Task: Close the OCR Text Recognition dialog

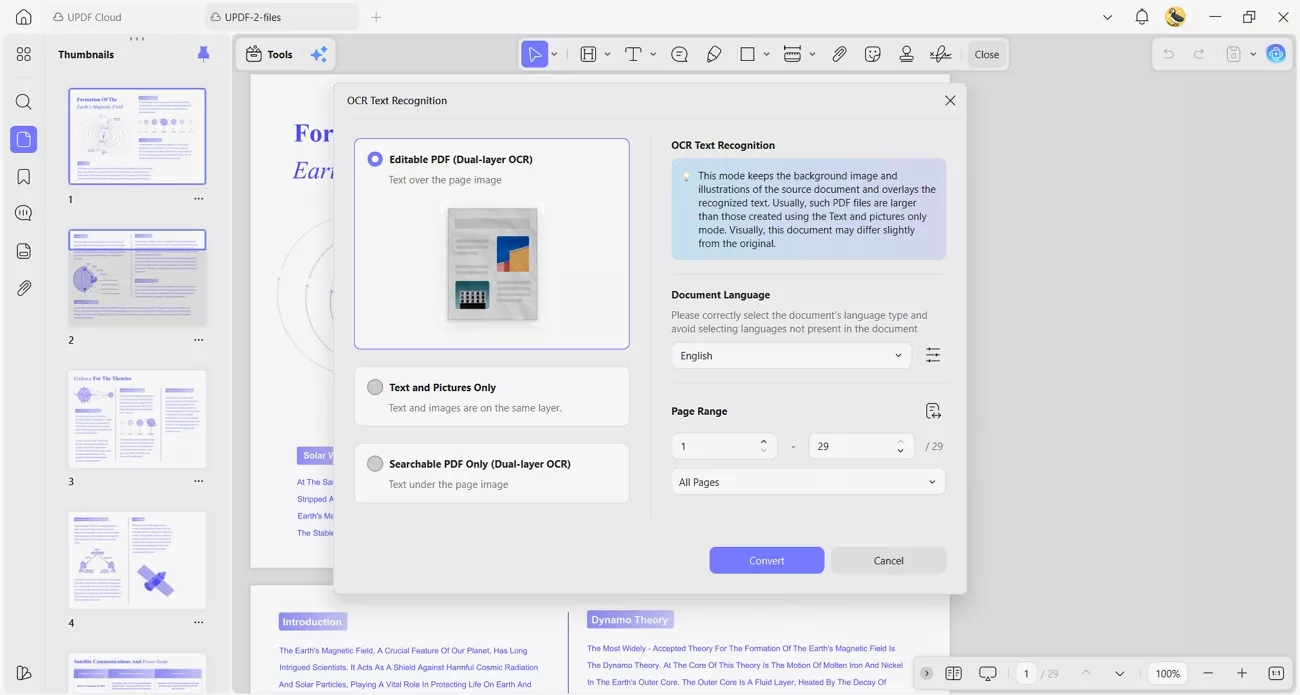Action: [950, 100]
